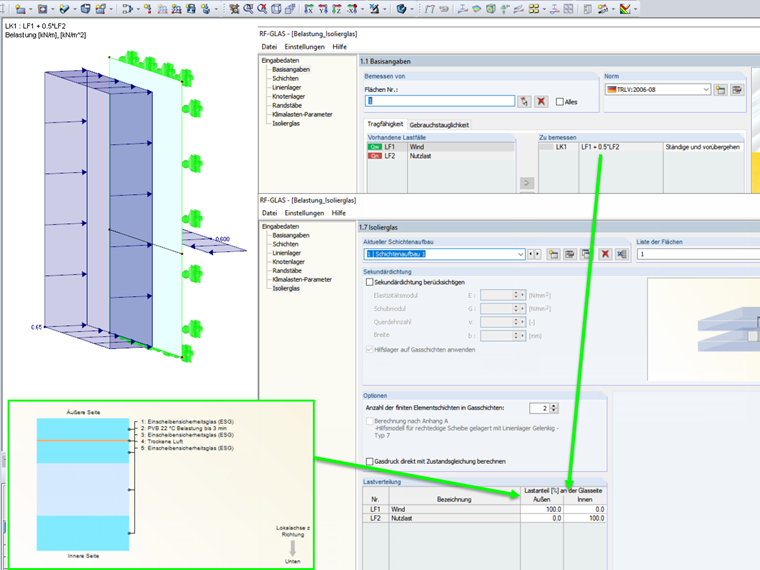Open the Schichtenaufbau 1 dropdown
Viewport: 760px width, 570px height.
pos(520,254)
